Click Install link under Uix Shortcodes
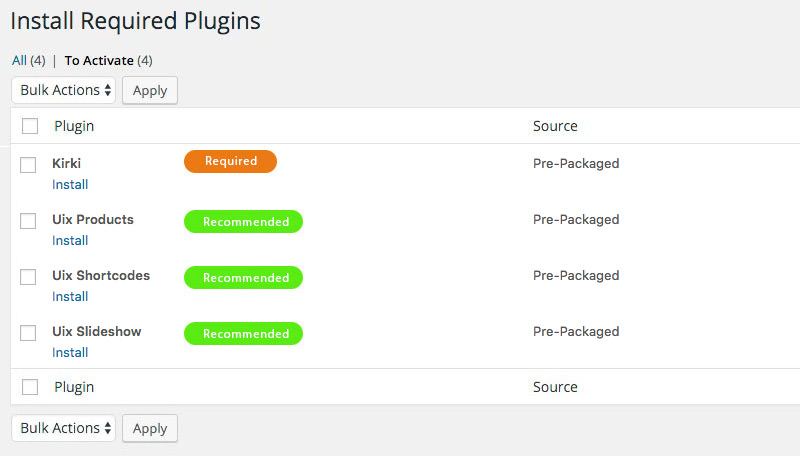The height and width of the screenshot is (456, 800). [70, 296]
